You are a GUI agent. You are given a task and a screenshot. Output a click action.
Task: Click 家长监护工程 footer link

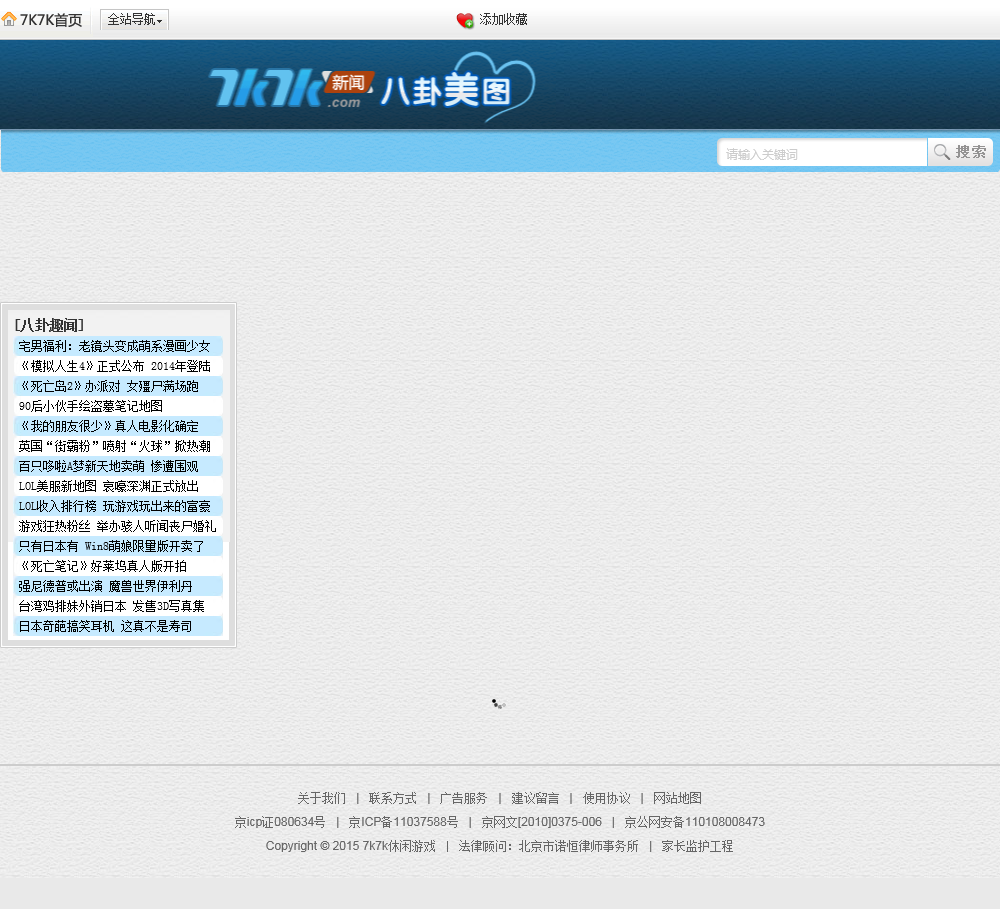point(697,846)
